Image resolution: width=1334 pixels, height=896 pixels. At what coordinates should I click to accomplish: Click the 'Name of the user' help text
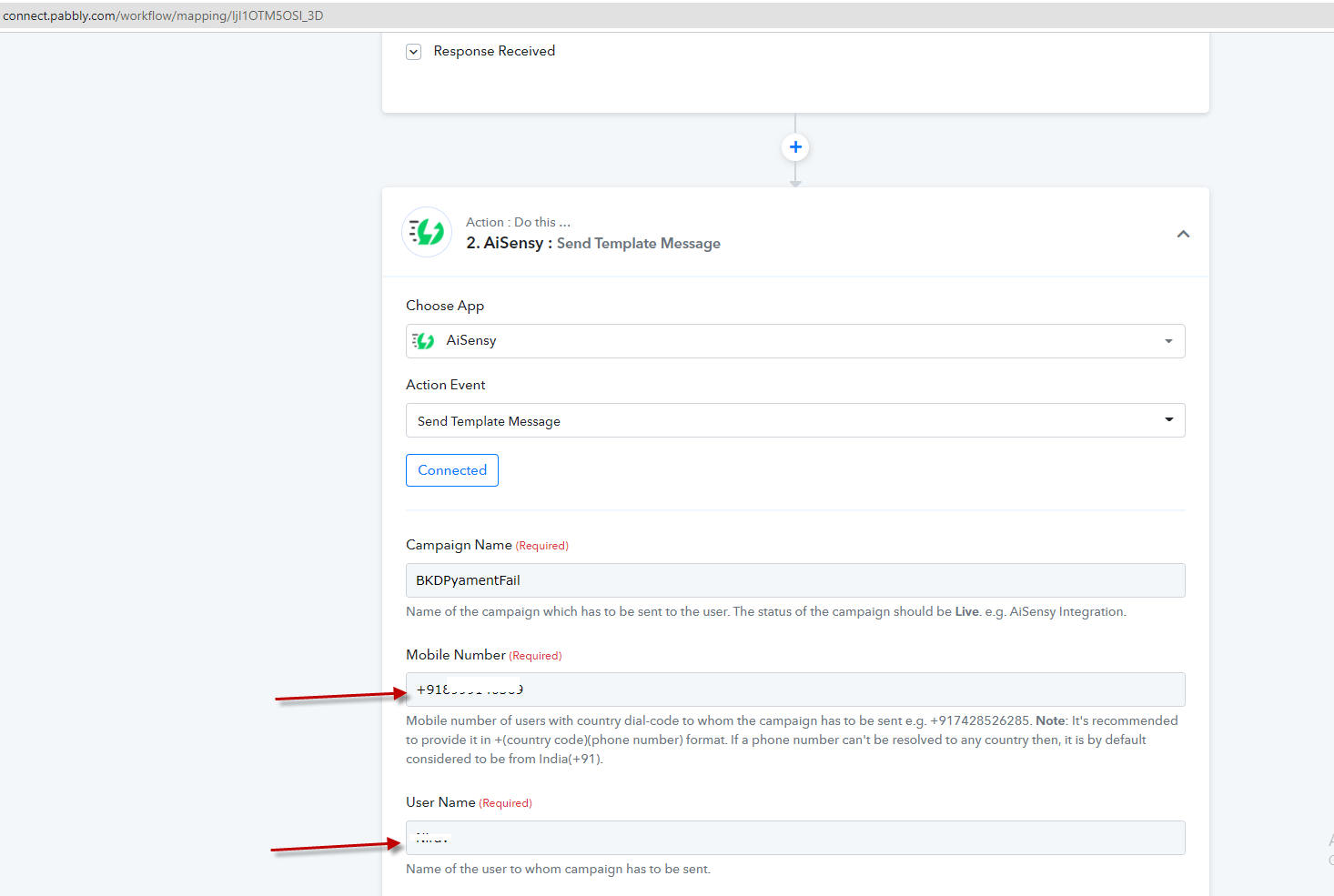tap(558, 870)
